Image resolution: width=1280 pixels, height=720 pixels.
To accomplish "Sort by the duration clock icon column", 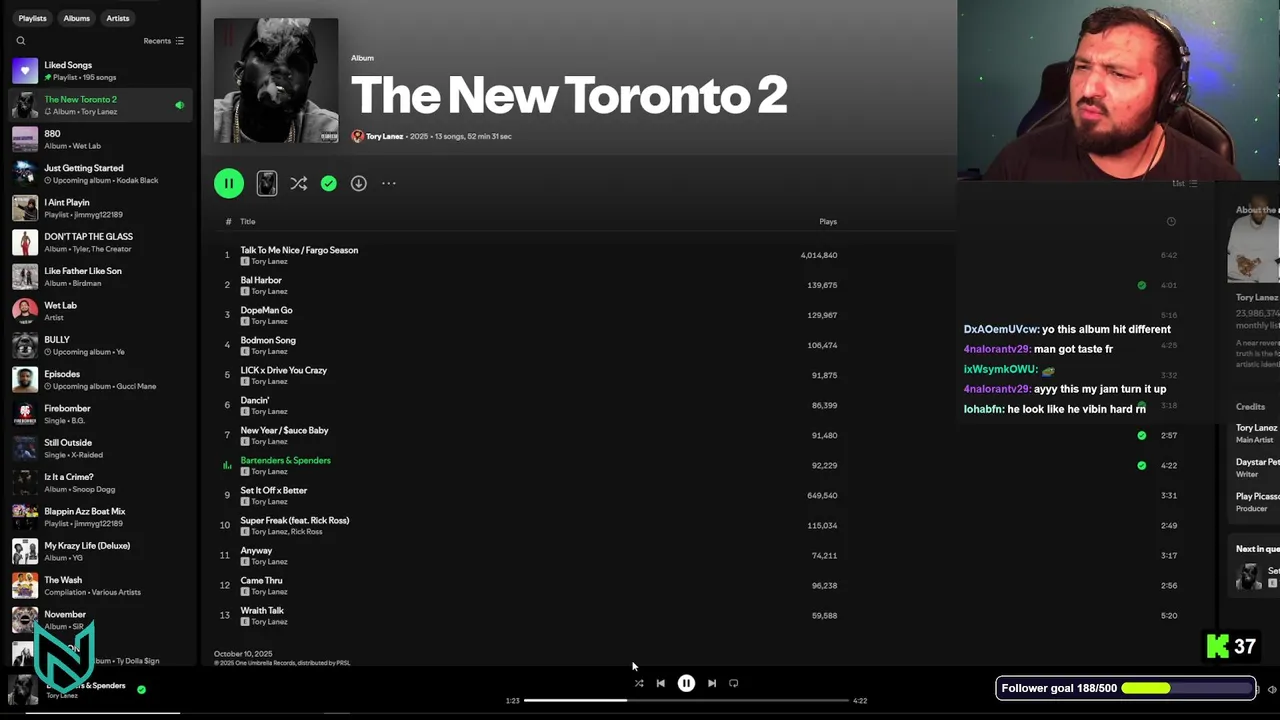I will (1171, 221).
